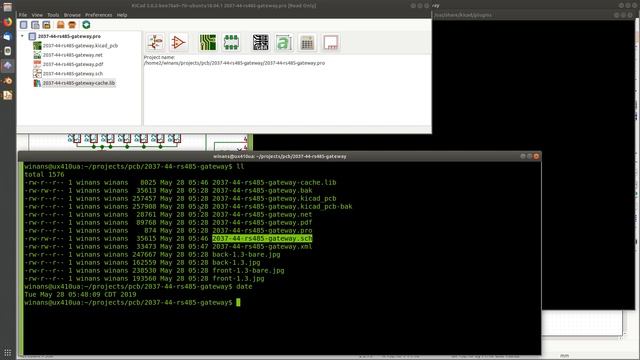Open the Help menu in KiCad
The height and width of the screenshot is (360, 640).
point(122,15)
